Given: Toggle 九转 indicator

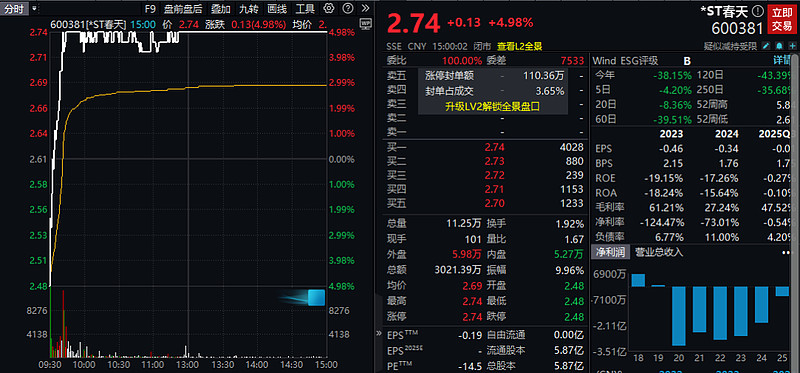Looking at the screenshot, I should tap(249, 9).
